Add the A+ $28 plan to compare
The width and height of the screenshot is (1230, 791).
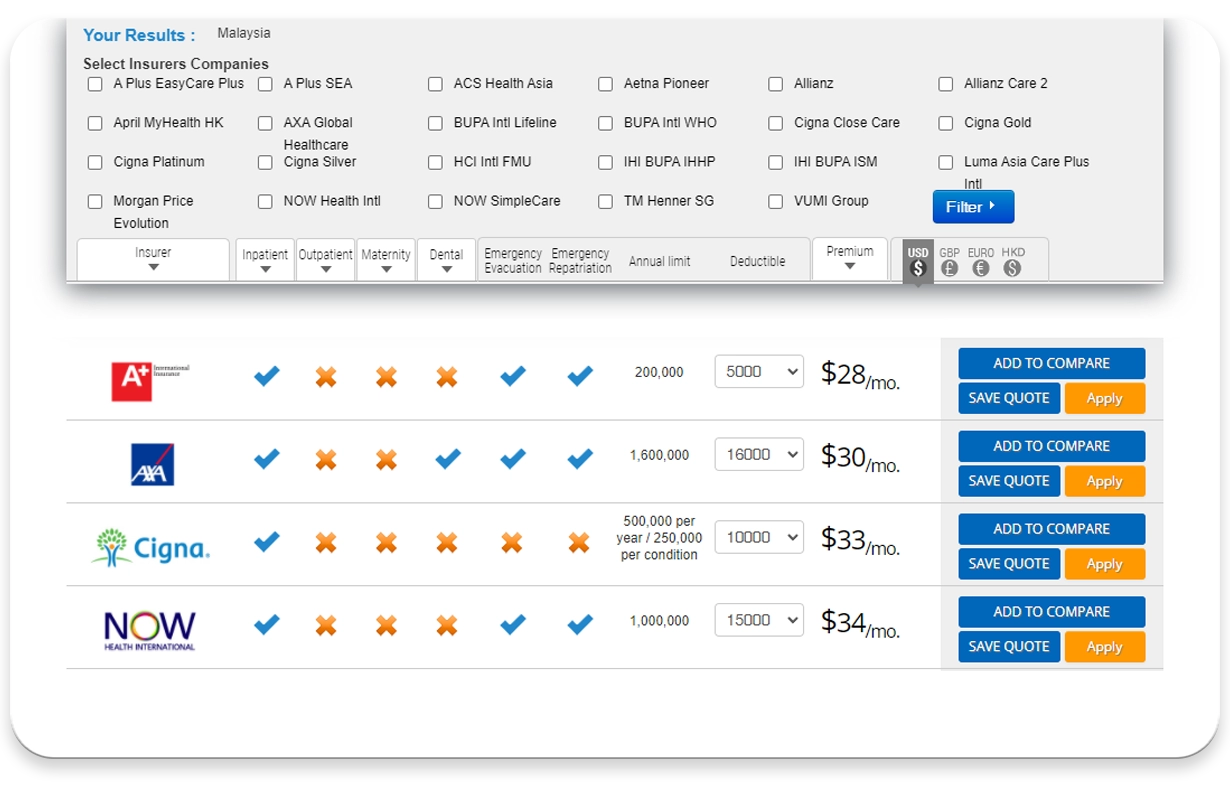pos(1051,363)
